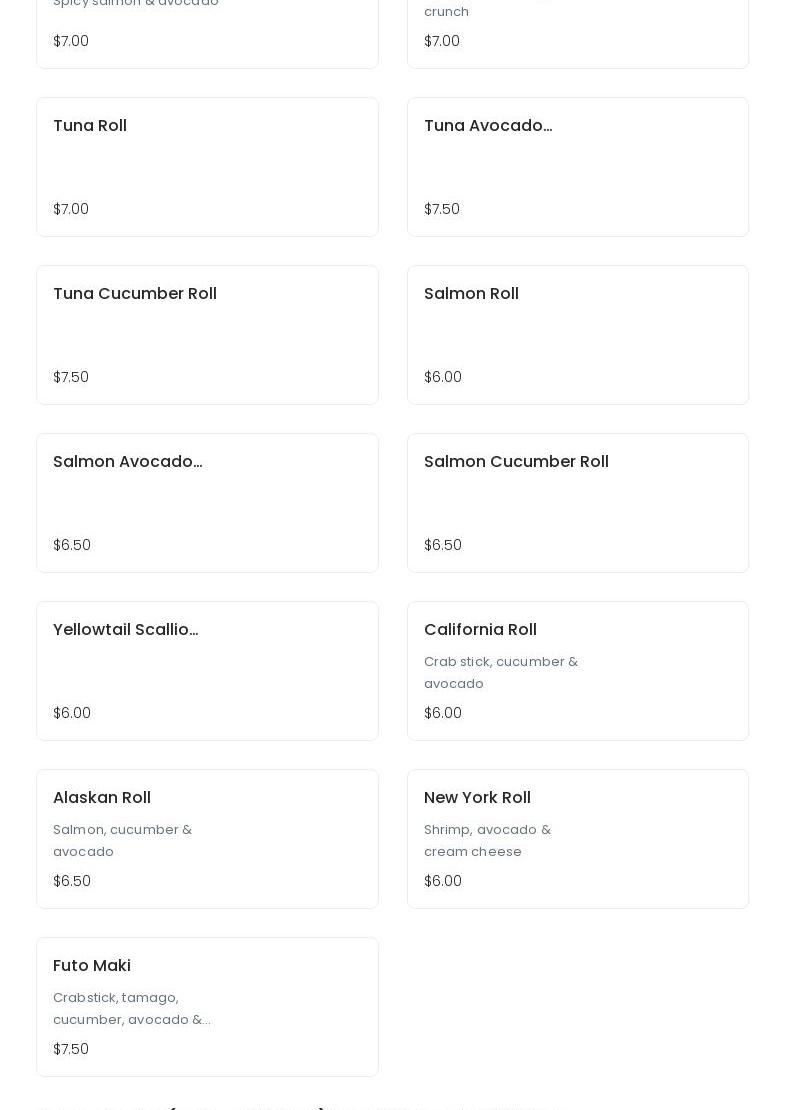Open the Salmon Roll item
Image resolution: width=785 pixels, height=1110 pixels.
[577, 335]
